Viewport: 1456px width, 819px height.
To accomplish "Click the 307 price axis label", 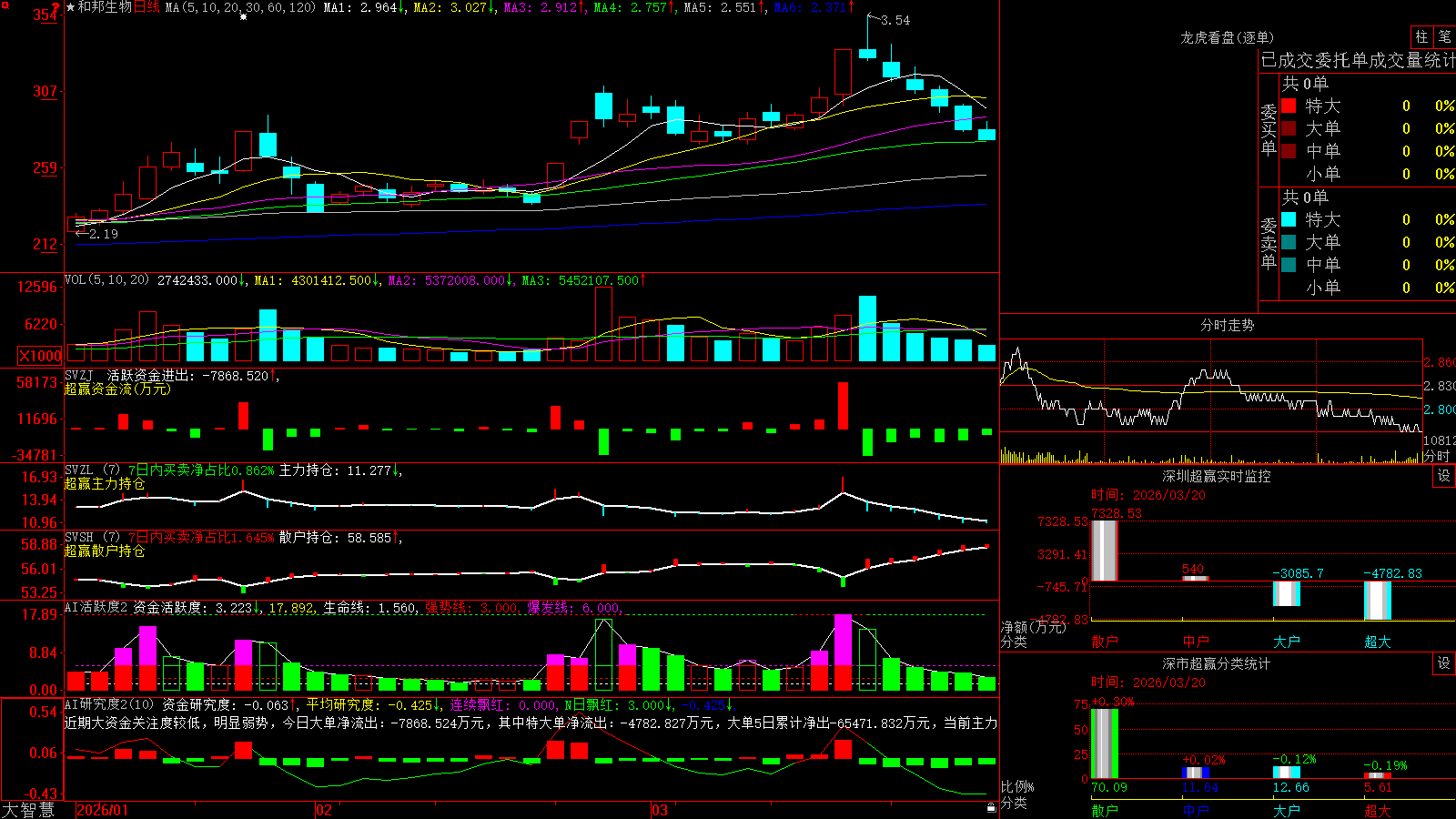I will [x=45, y=91].
